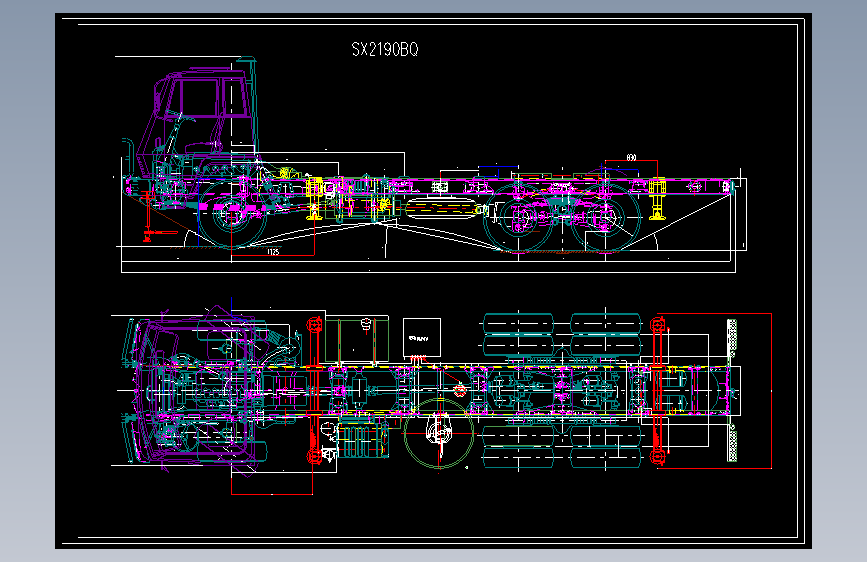Click the 830 dimension label

tap(631, 158)
